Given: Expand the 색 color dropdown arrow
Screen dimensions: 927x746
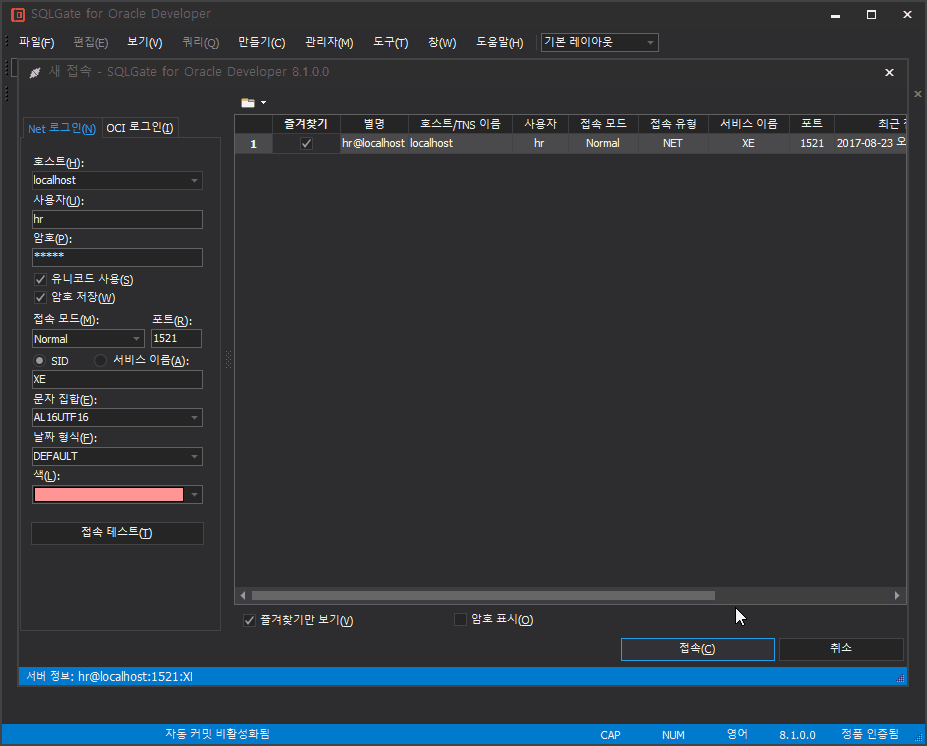Looking at the screenshot, I should [x=195, y=495].
